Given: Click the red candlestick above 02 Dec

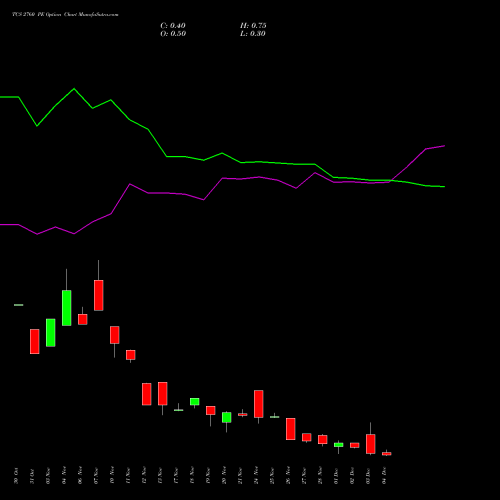Looking at the screenshot, I should coord(355,445).
